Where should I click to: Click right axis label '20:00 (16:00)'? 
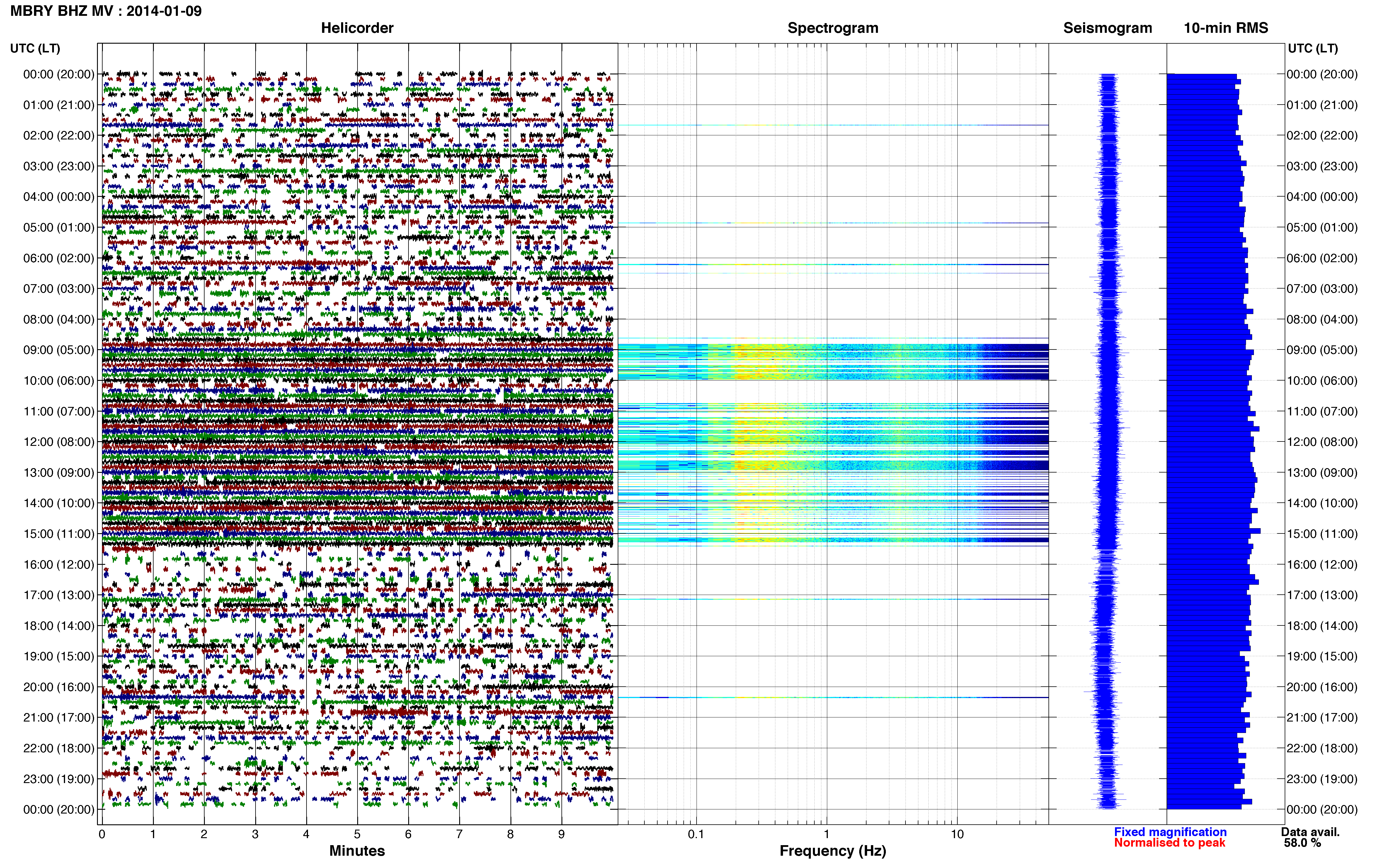[x=1322, y=687]
